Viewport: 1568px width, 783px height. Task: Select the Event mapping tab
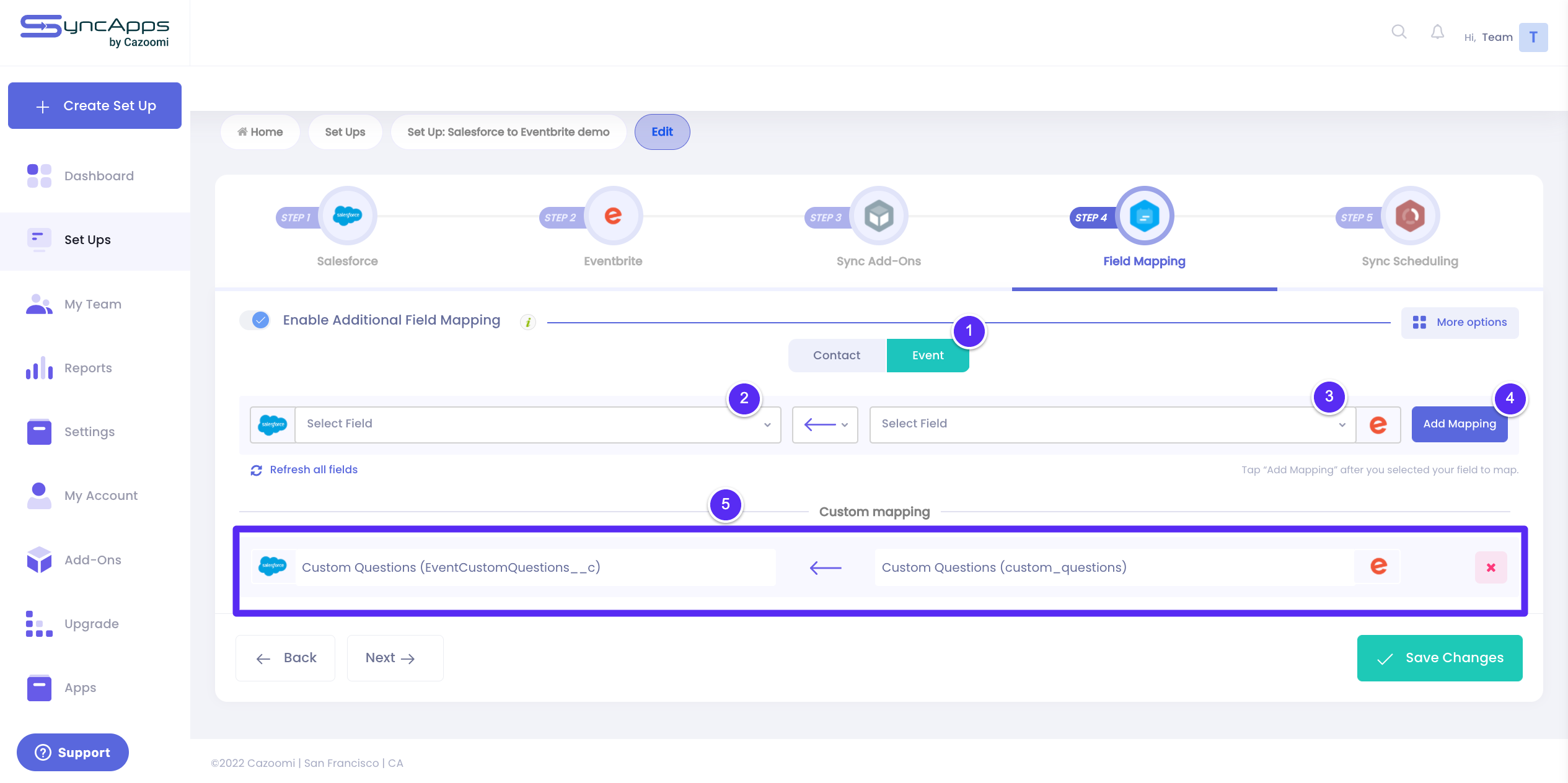point(928,356)
